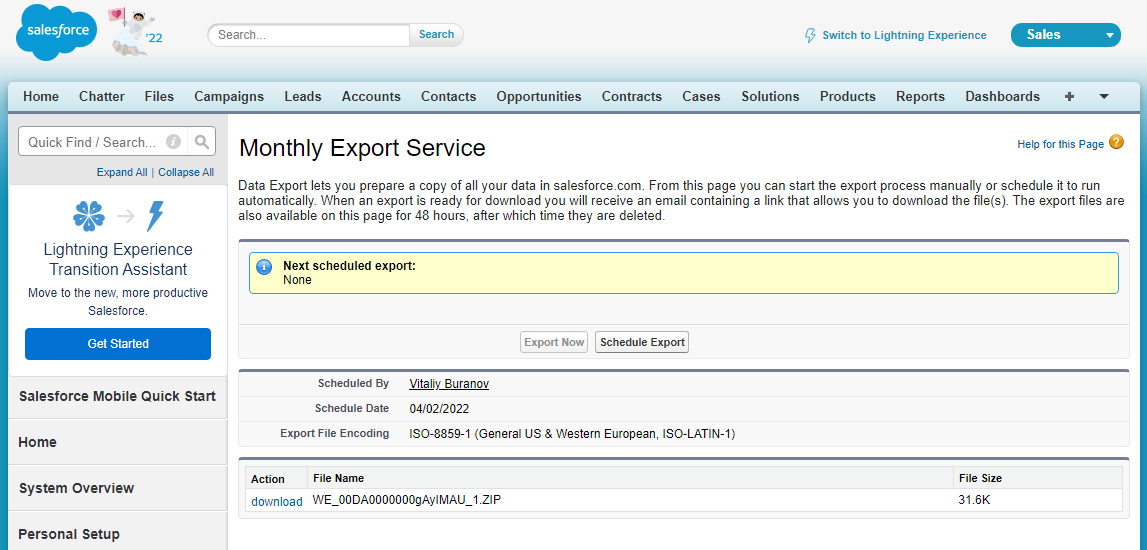The height and width of the screenshot is (550, 1147).
Task: Click the ISO-8859-1 encoding value text
Action: tap(572, 434)
